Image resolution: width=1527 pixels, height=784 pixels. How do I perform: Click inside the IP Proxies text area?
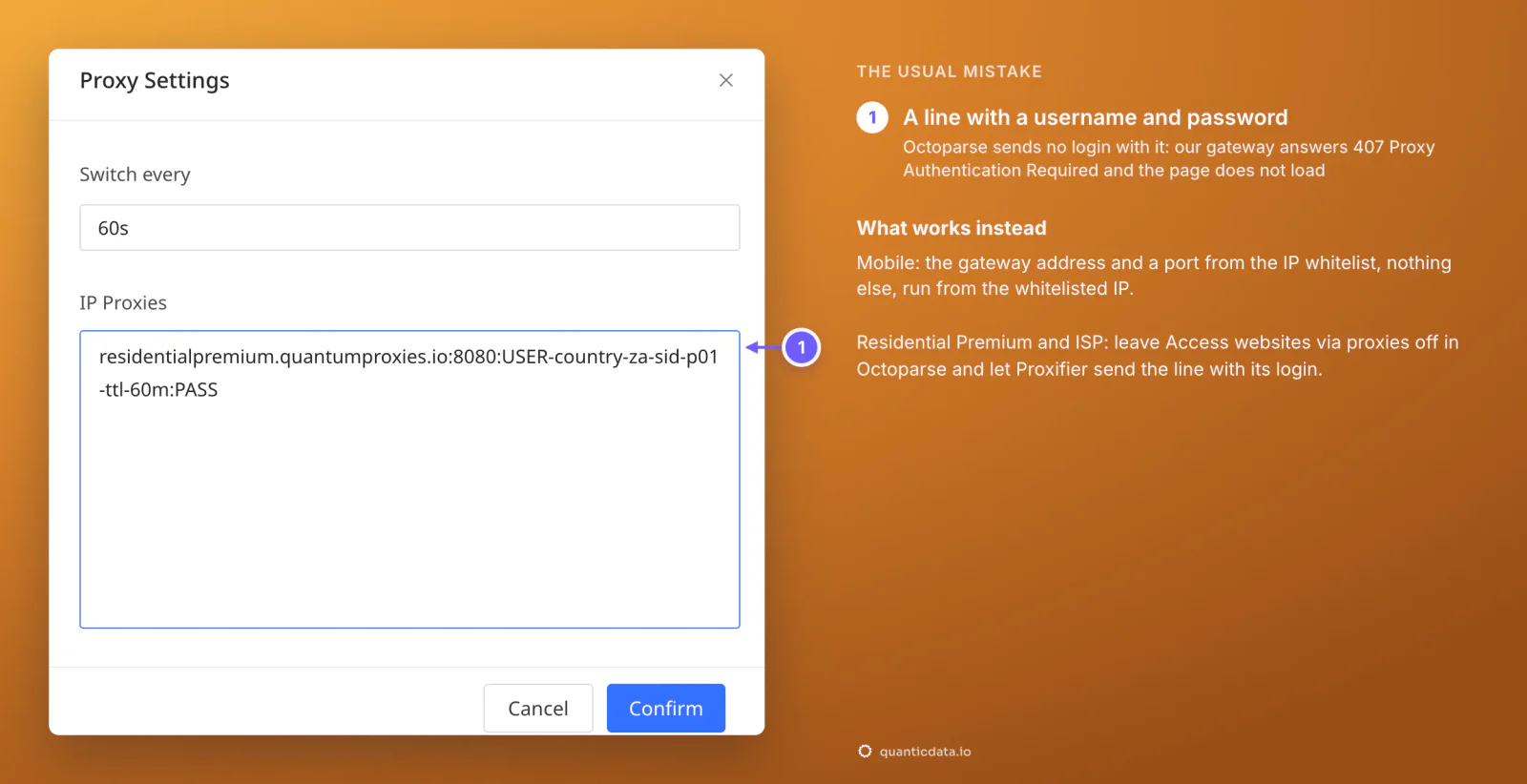pyautogui.click(x=409, y=480)
